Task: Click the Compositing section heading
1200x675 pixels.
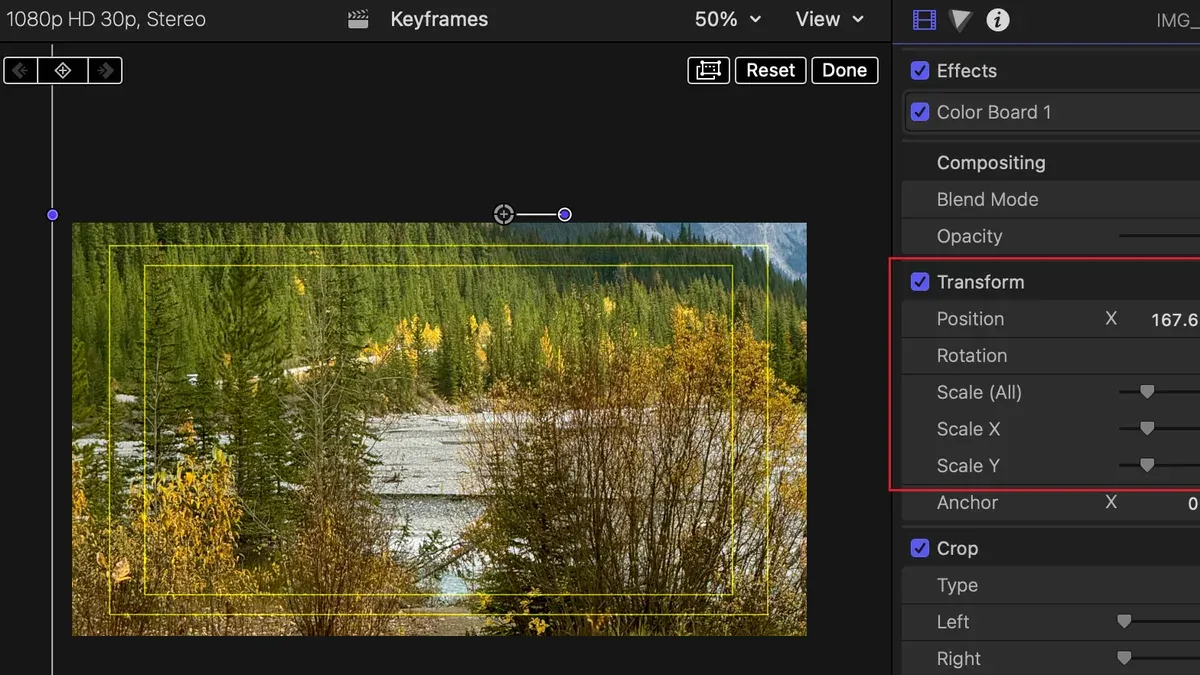Action: tap(991, 163)
